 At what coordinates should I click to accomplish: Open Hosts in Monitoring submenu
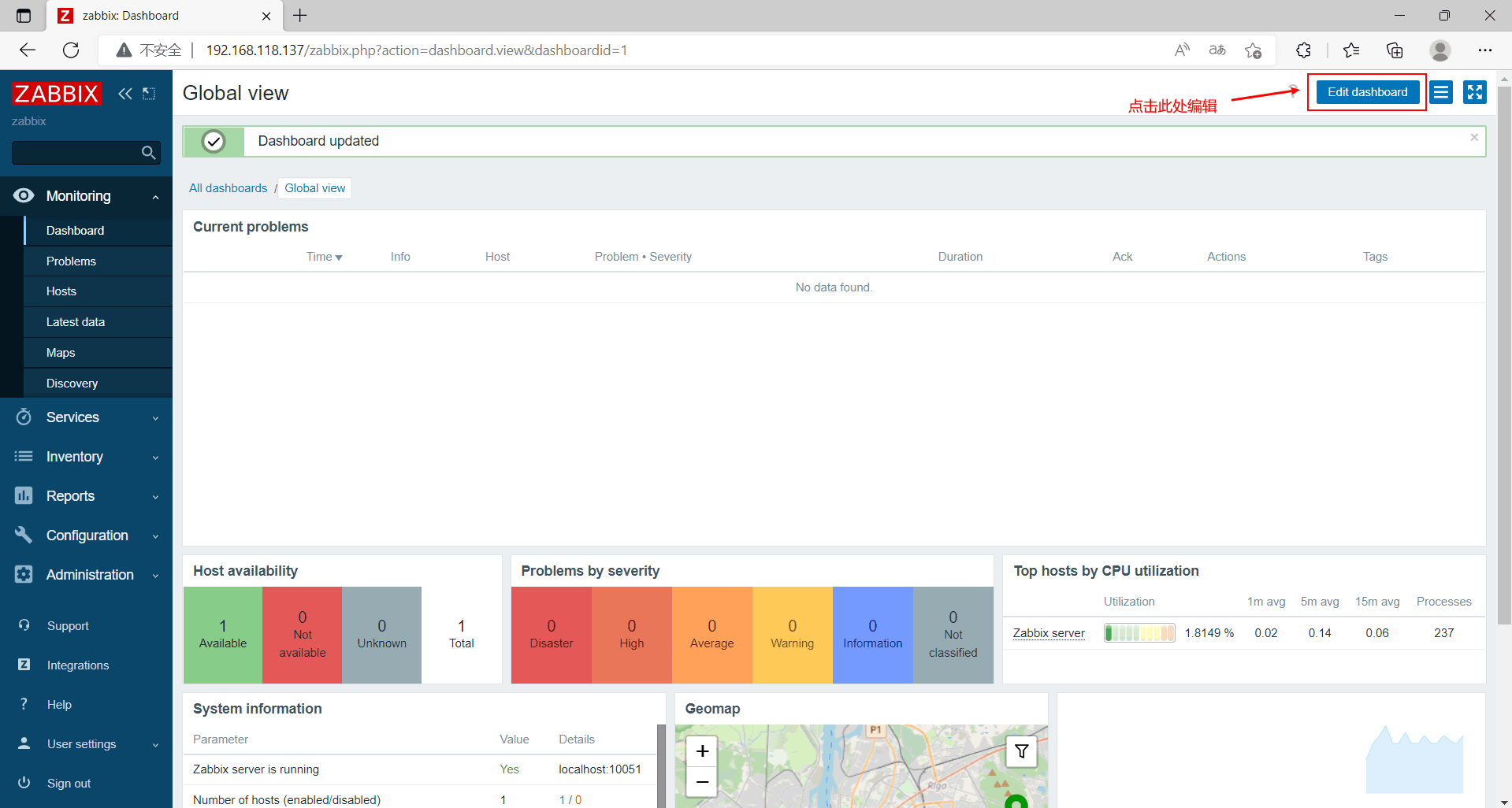[x=98, y=291]
